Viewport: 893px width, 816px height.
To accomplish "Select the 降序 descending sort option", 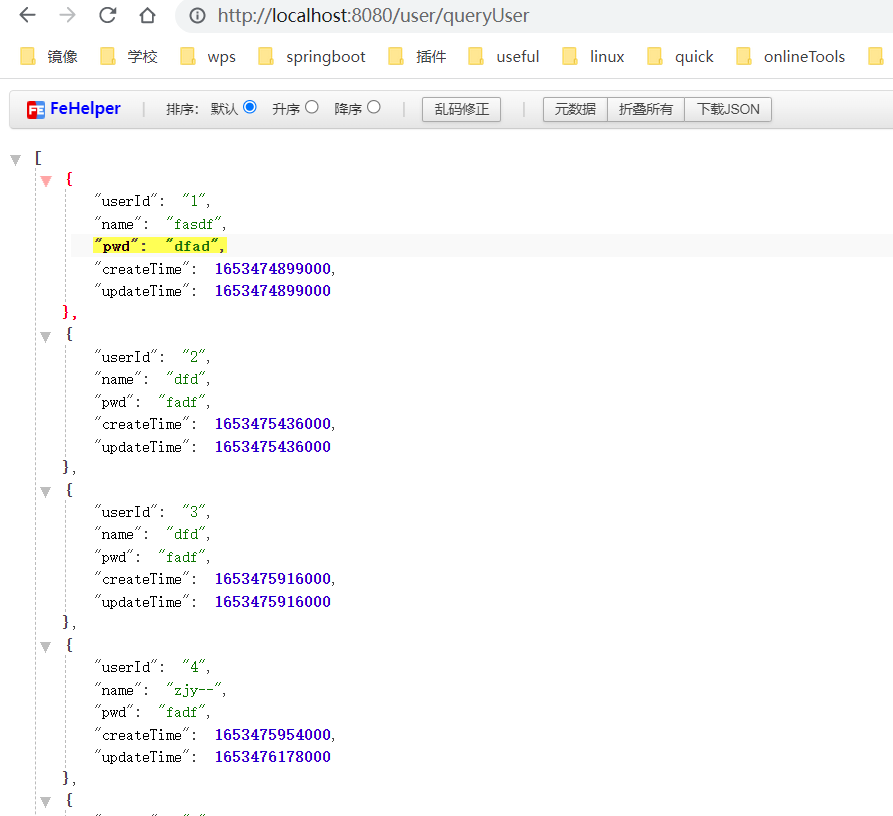I will (374, 107).
